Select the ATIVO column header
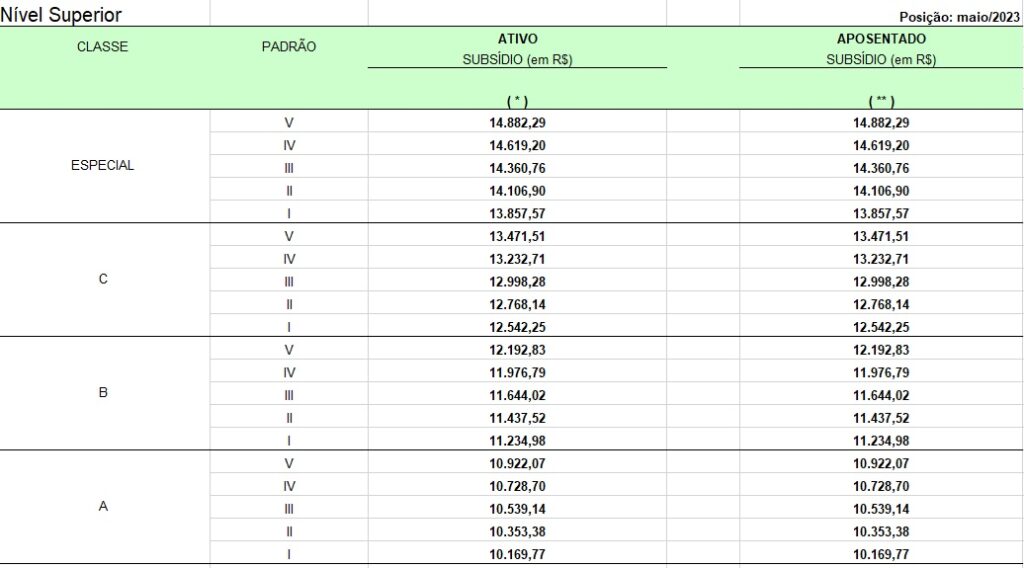Viewport: 1024px width, 568px height. pos(517,39)
